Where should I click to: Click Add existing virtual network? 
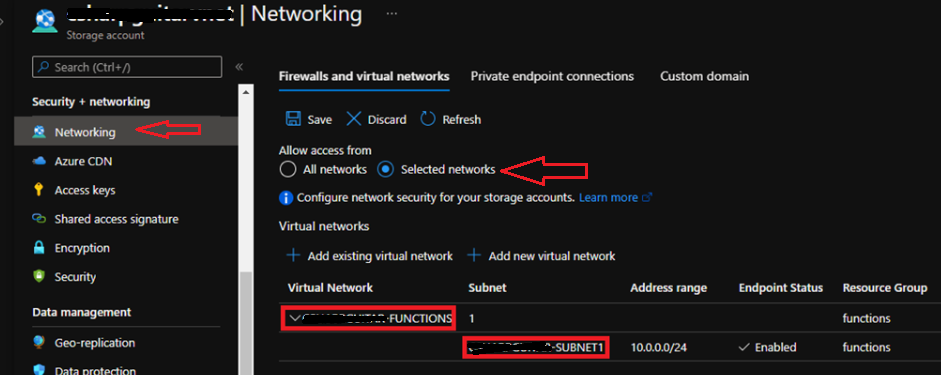click(x=380, y=256)
